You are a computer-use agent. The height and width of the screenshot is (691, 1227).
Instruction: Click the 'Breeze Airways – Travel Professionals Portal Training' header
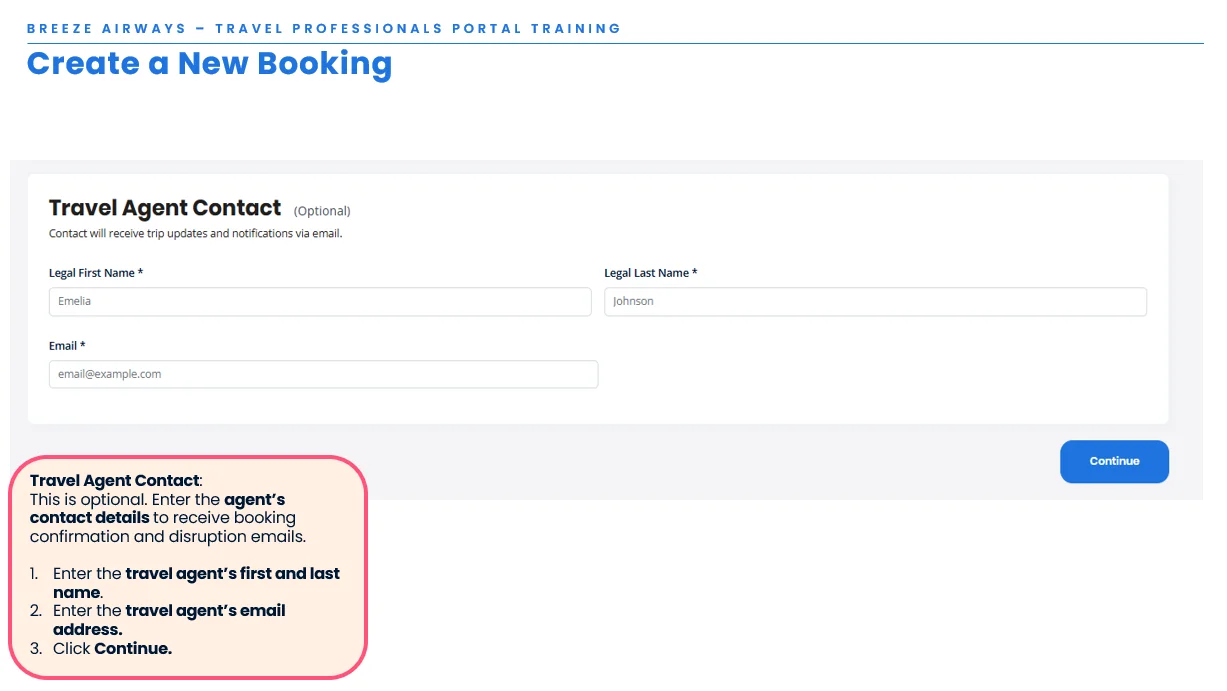(x=324, y=28)
